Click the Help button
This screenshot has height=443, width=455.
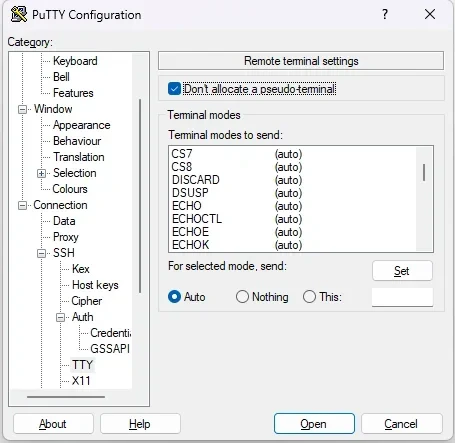tap(140, 424)
